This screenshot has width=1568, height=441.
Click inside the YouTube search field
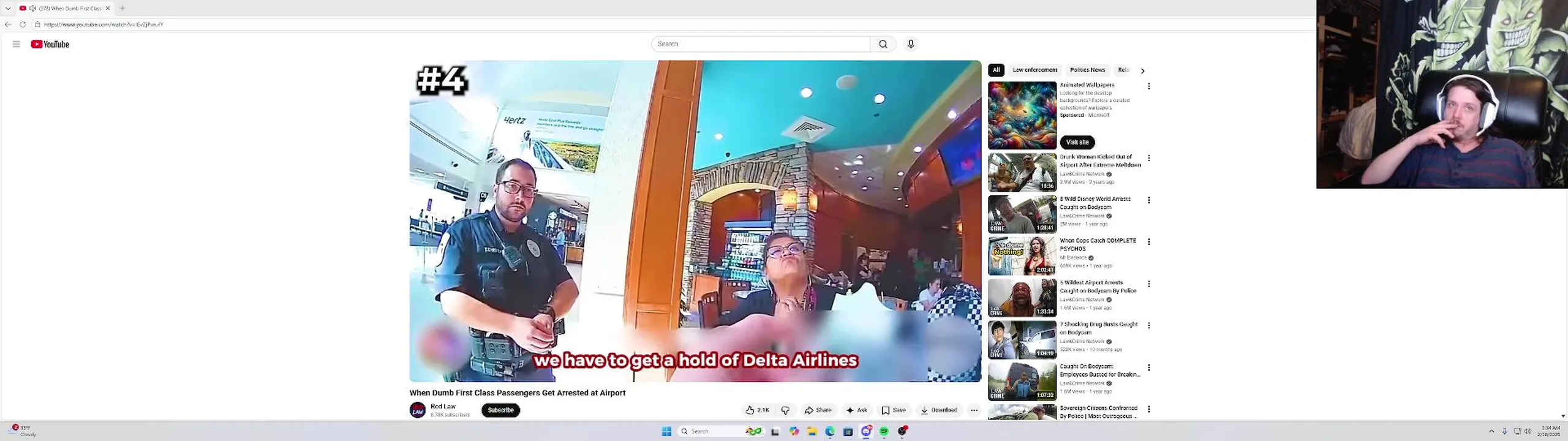click(761, 44)
